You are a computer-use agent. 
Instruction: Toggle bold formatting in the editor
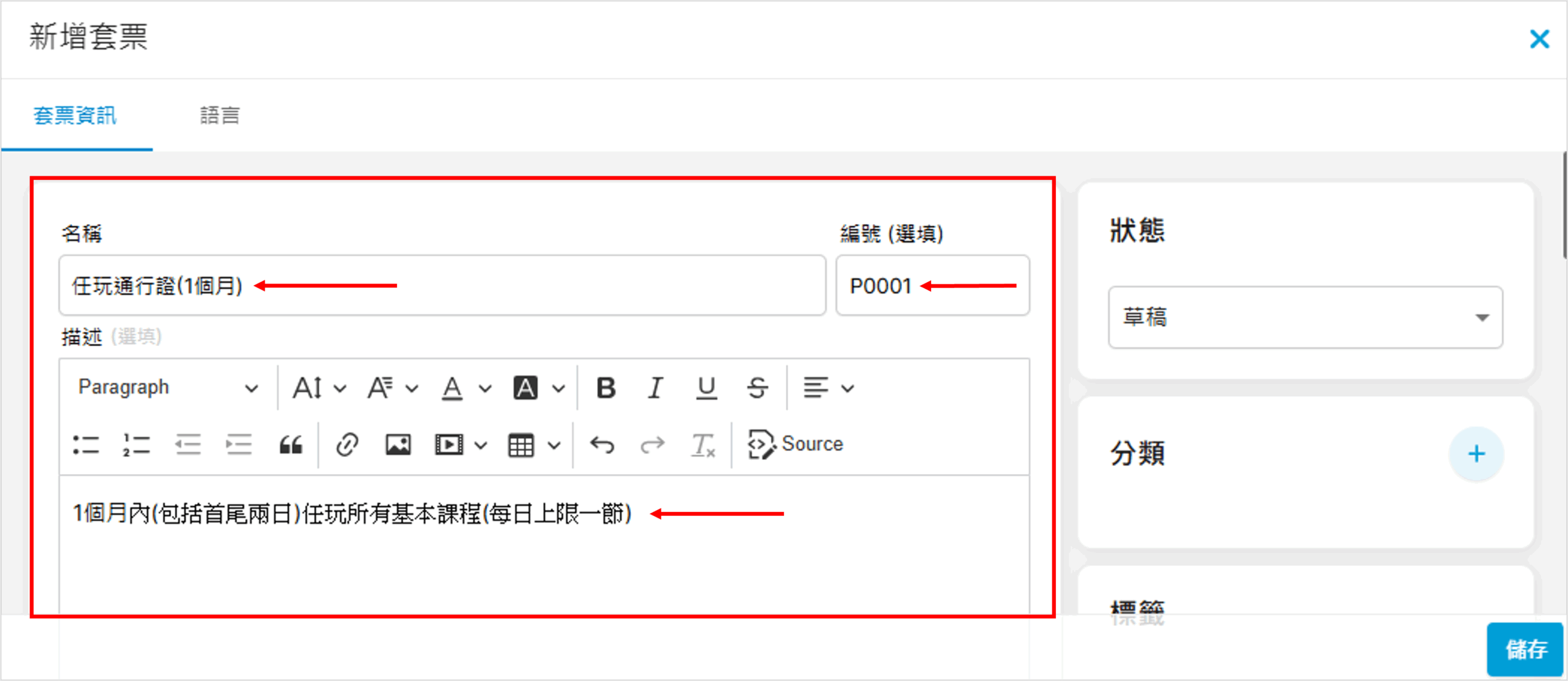click(606, 388)
